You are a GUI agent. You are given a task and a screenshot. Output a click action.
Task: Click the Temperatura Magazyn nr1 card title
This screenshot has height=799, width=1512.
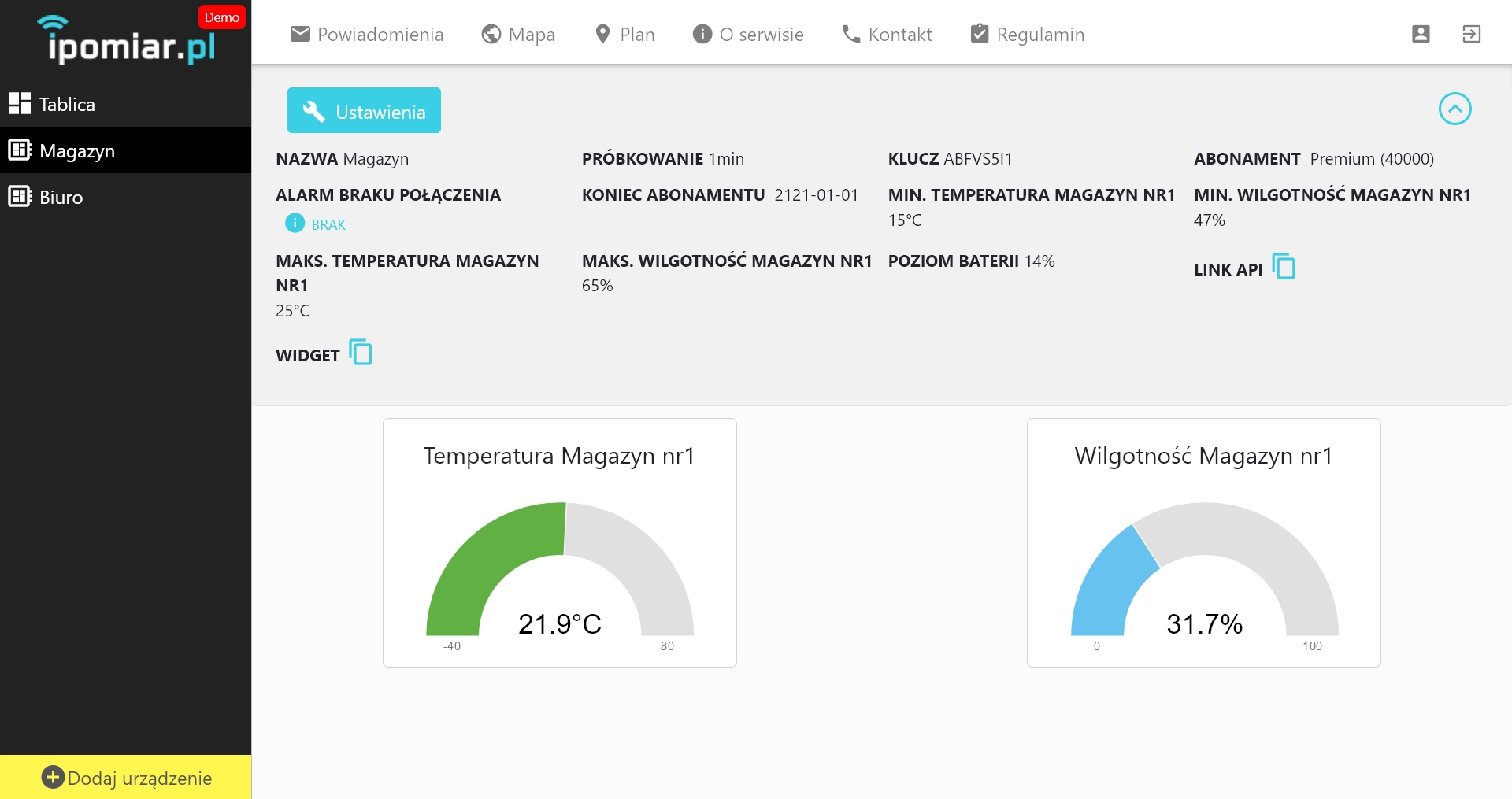[x=559, y=456]
